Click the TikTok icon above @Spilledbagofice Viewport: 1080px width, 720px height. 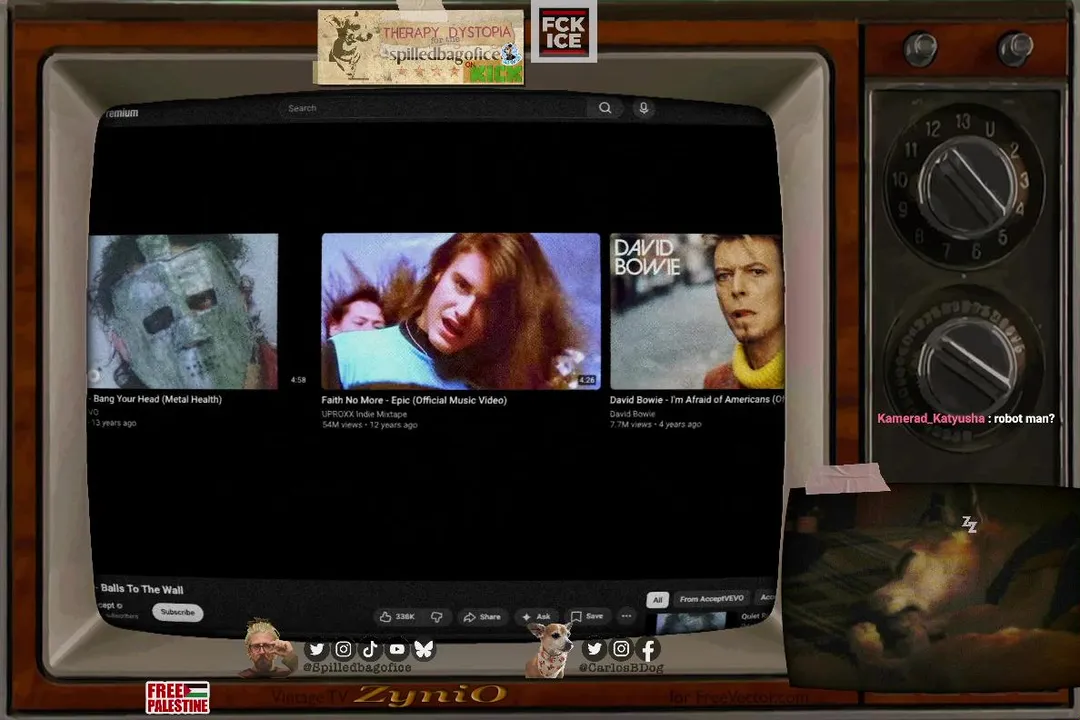(370, 649)
